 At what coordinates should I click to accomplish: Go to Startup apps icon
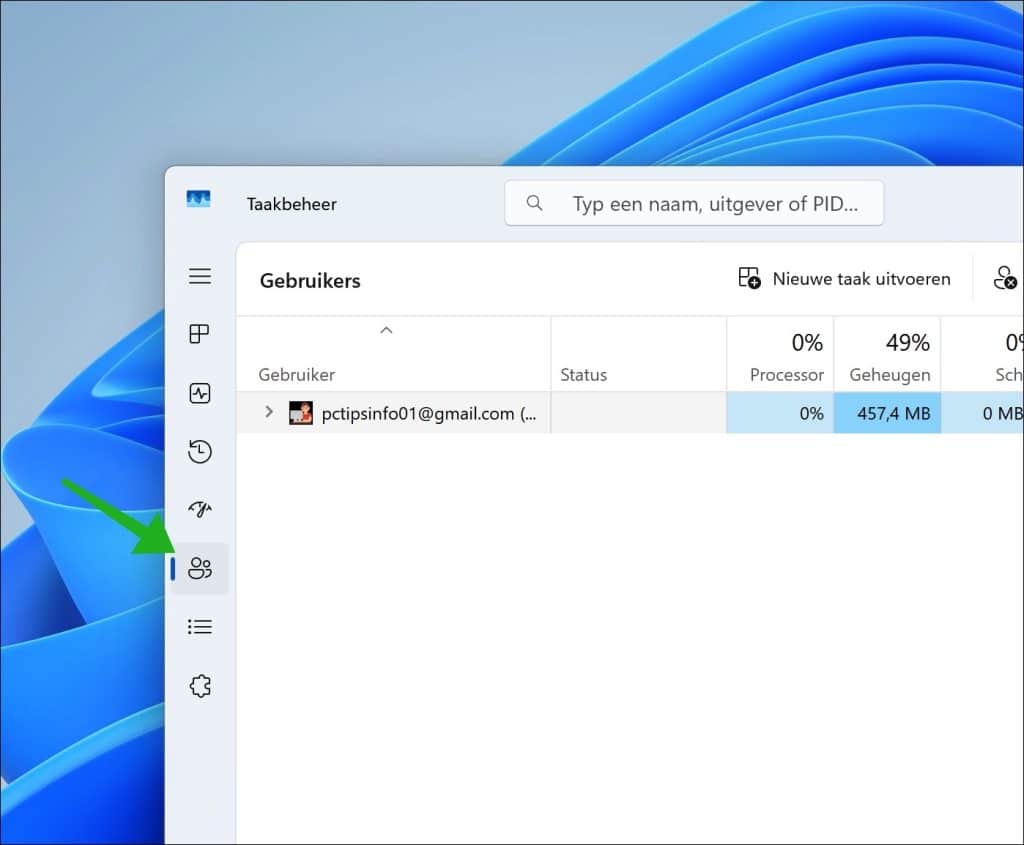pyautogui.click(x=200, y=510)
